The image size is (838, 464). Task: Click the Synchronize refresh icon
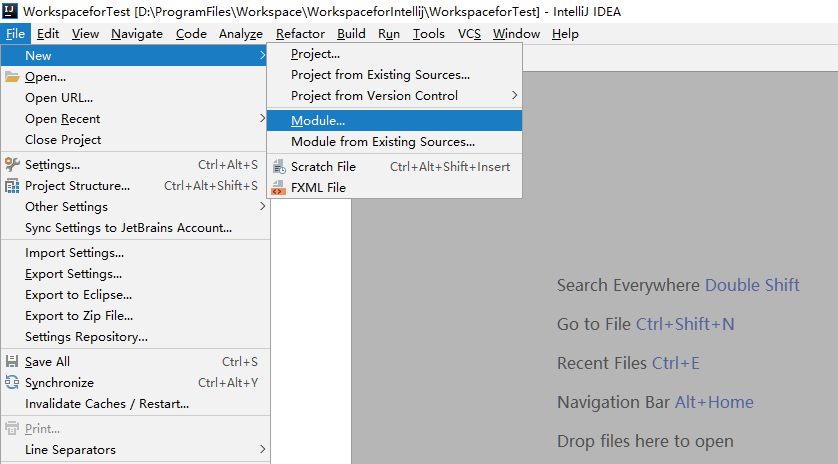pyautogui.click(x=12, y=383)
